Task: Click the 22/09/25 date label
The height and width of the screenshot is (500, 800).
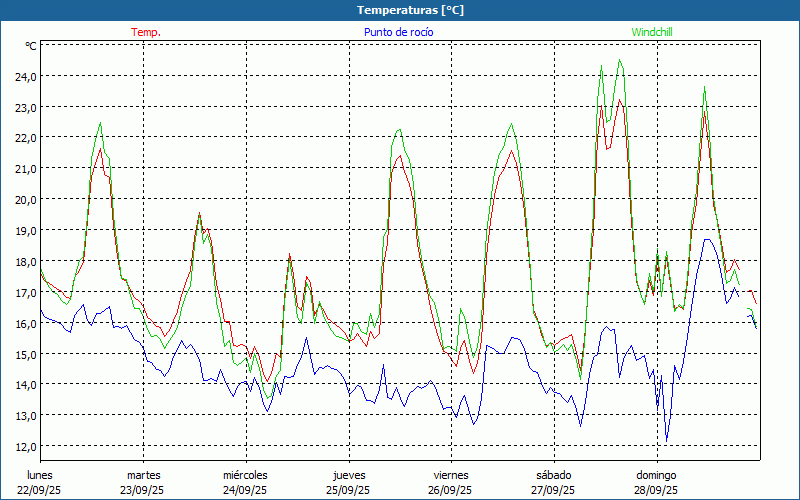Action: [40, 490]
